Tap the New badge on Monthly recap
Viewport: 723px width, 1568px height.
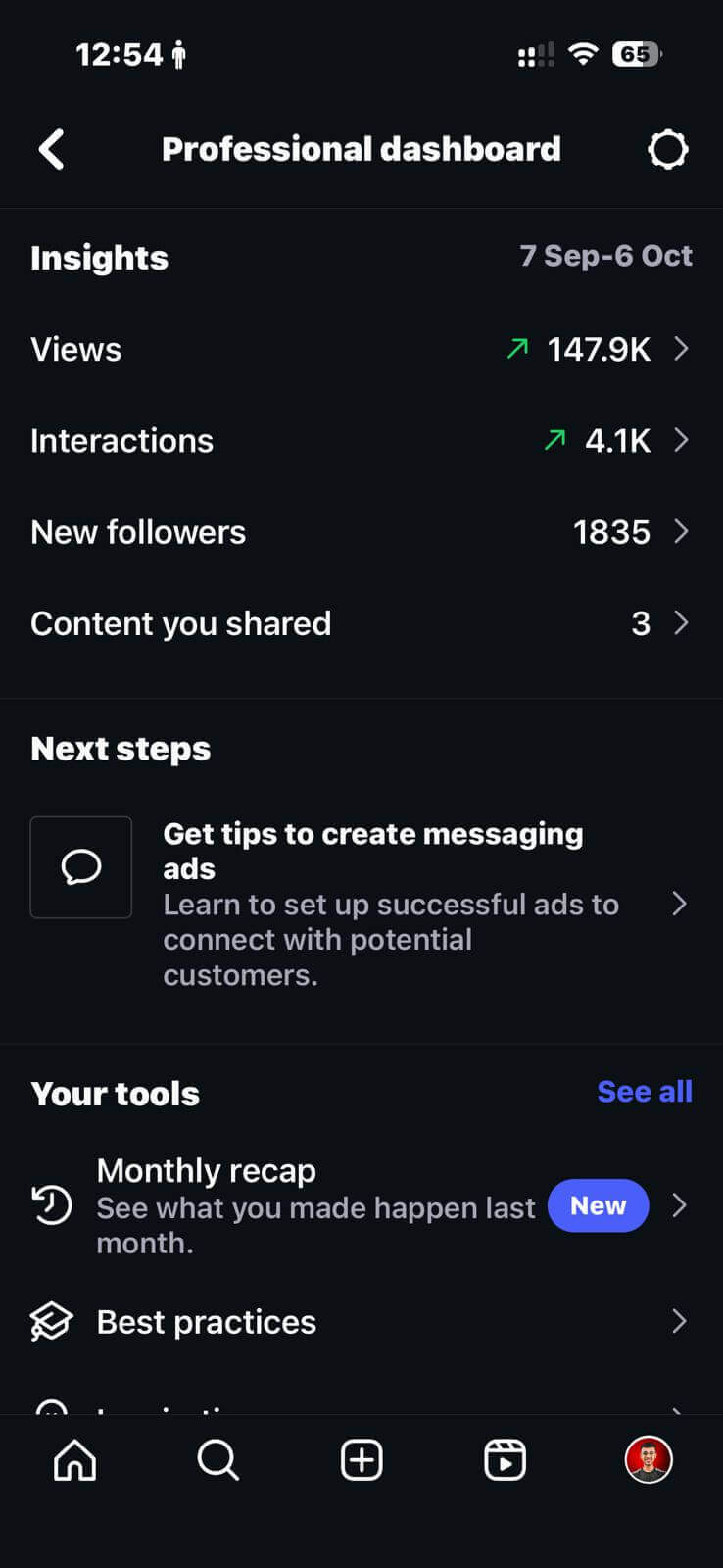(598, 1205)
